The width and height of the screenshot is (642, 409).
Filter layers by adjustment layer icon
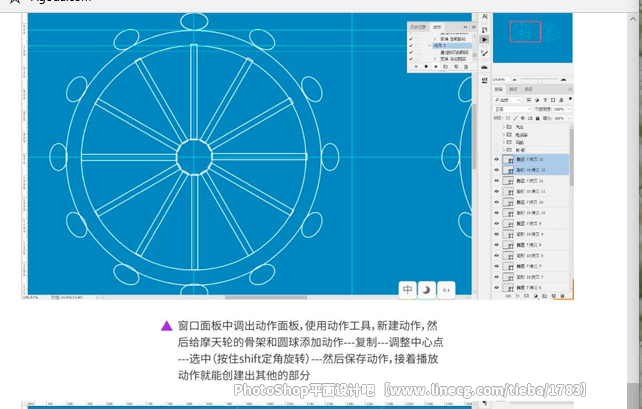pyautogui.click(x=537, y=100)
